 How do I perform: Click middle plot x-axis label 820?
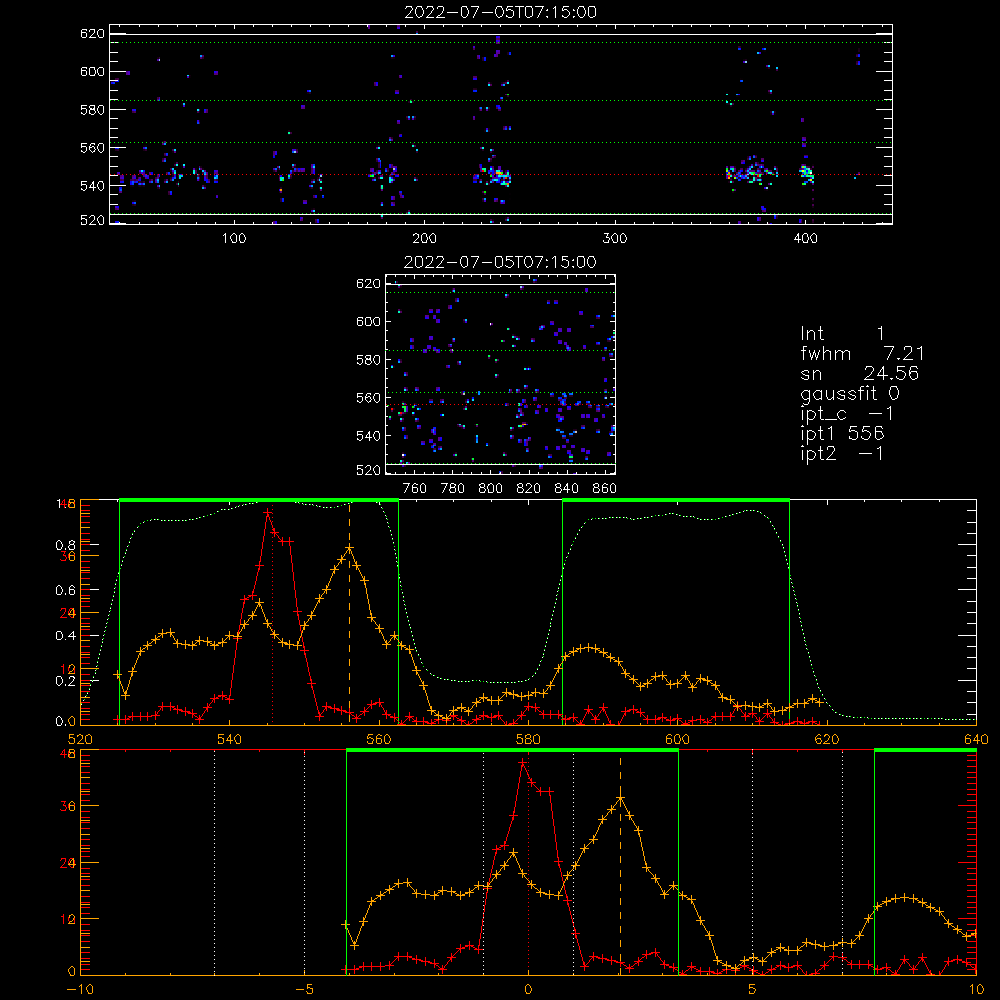tap(528, 489)
